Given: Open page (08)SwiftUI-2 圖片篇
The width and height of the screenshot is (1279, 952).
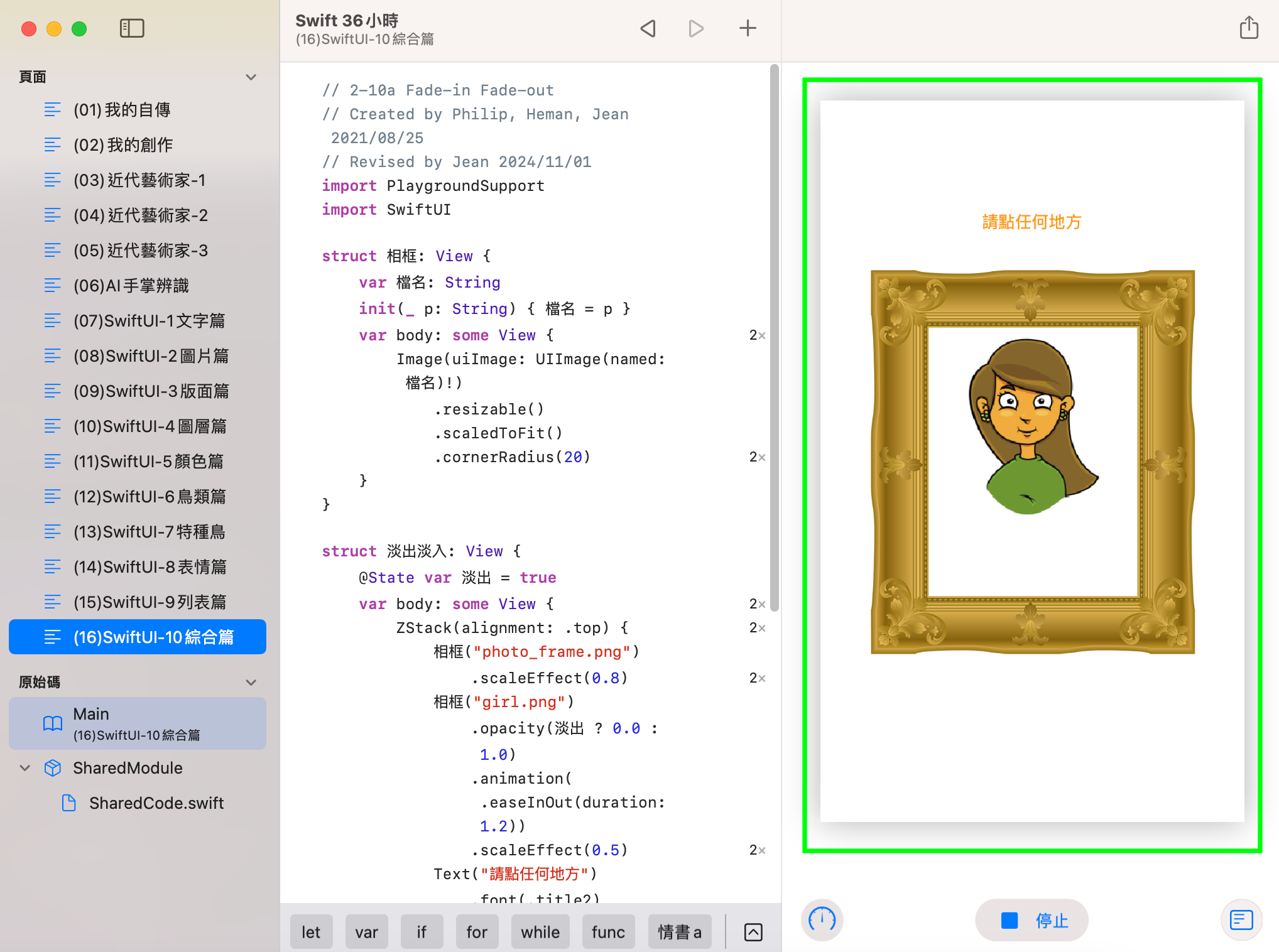Looking at the screenshot, I should click(151, 356).
